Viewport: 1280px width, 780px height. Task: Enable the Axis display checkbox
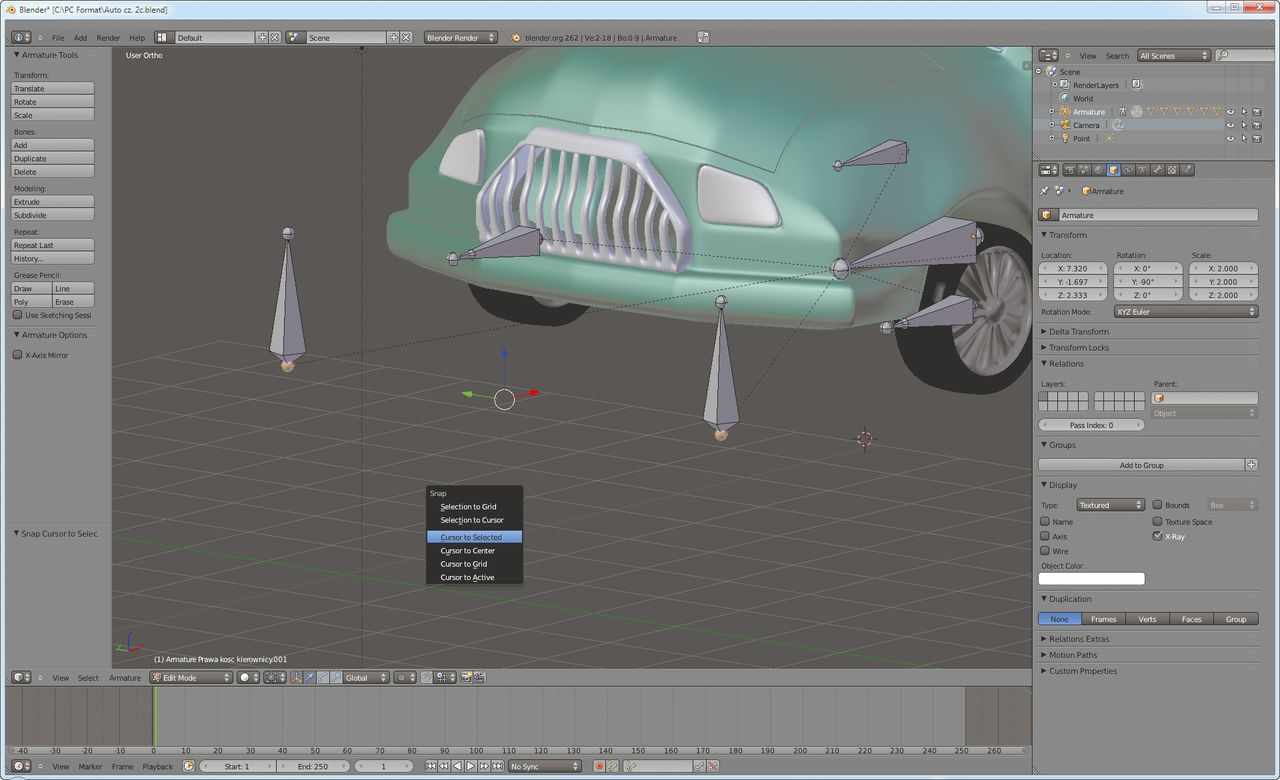(x=1045, y=537)
